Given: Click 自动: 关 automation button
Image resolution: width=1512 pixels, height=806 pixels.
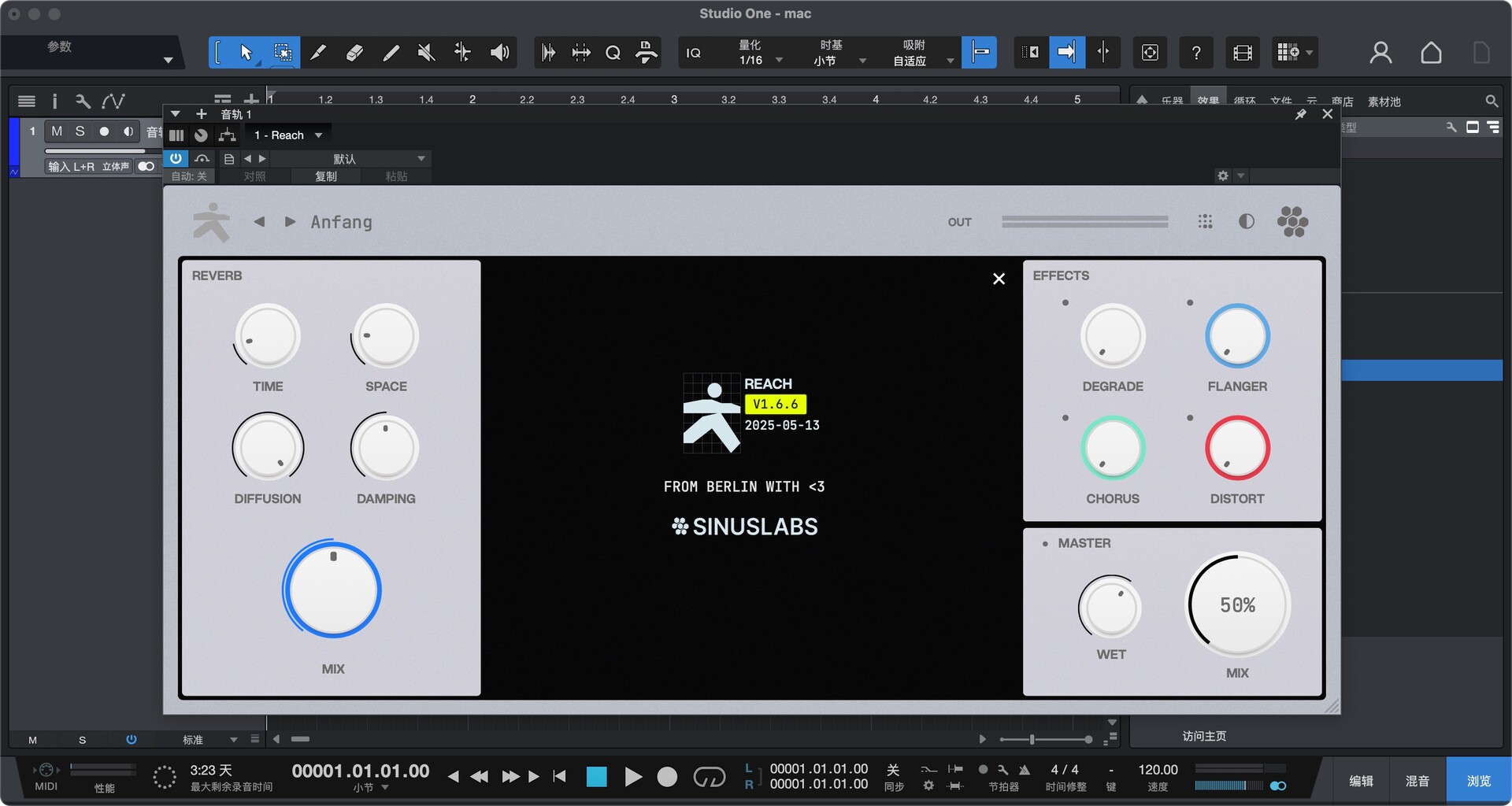Looking at the screenshot, I should point(189,176).
